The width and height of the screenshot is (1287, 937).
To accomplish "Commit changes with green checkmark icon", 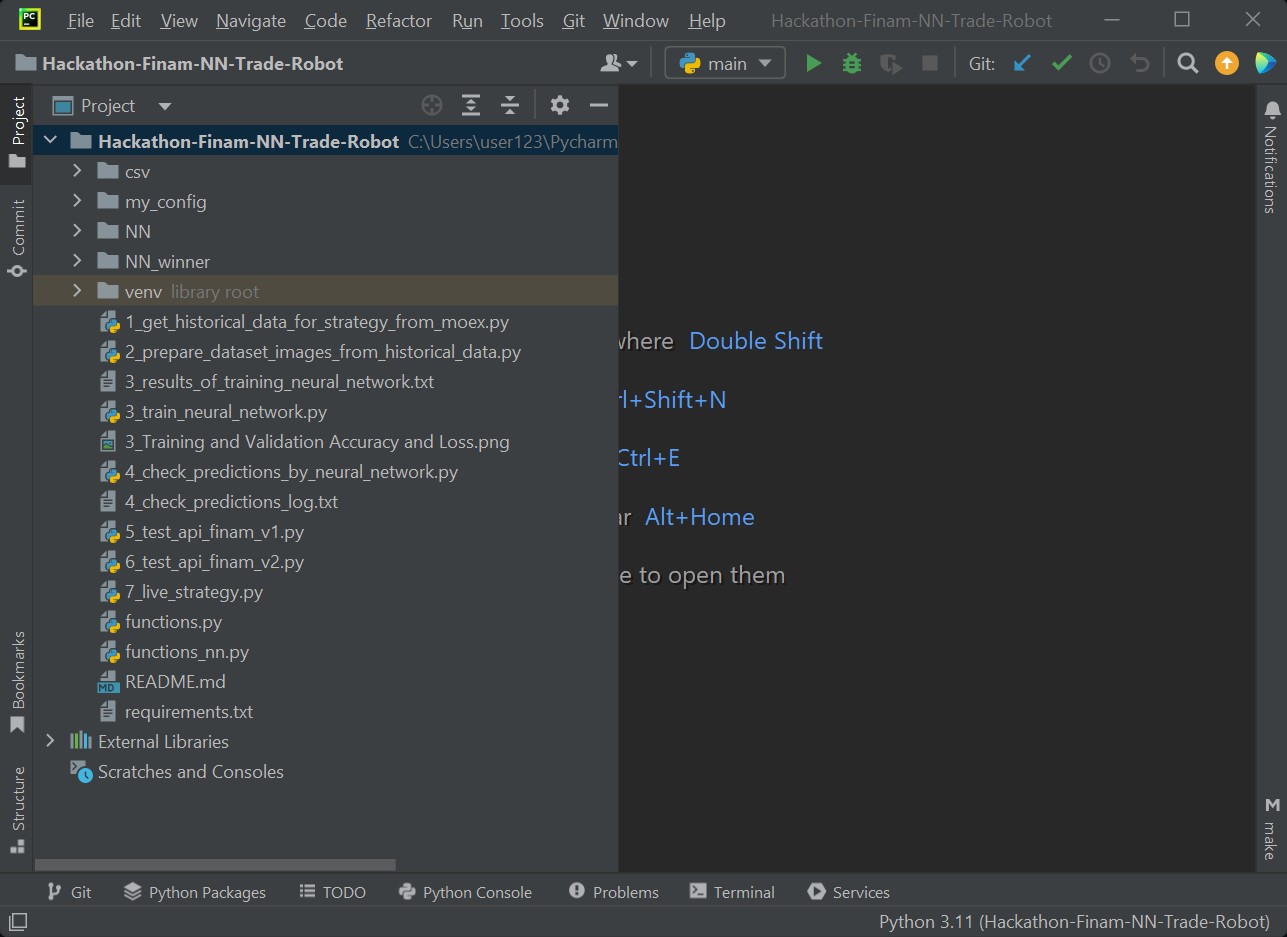I will click(1061, 63).
